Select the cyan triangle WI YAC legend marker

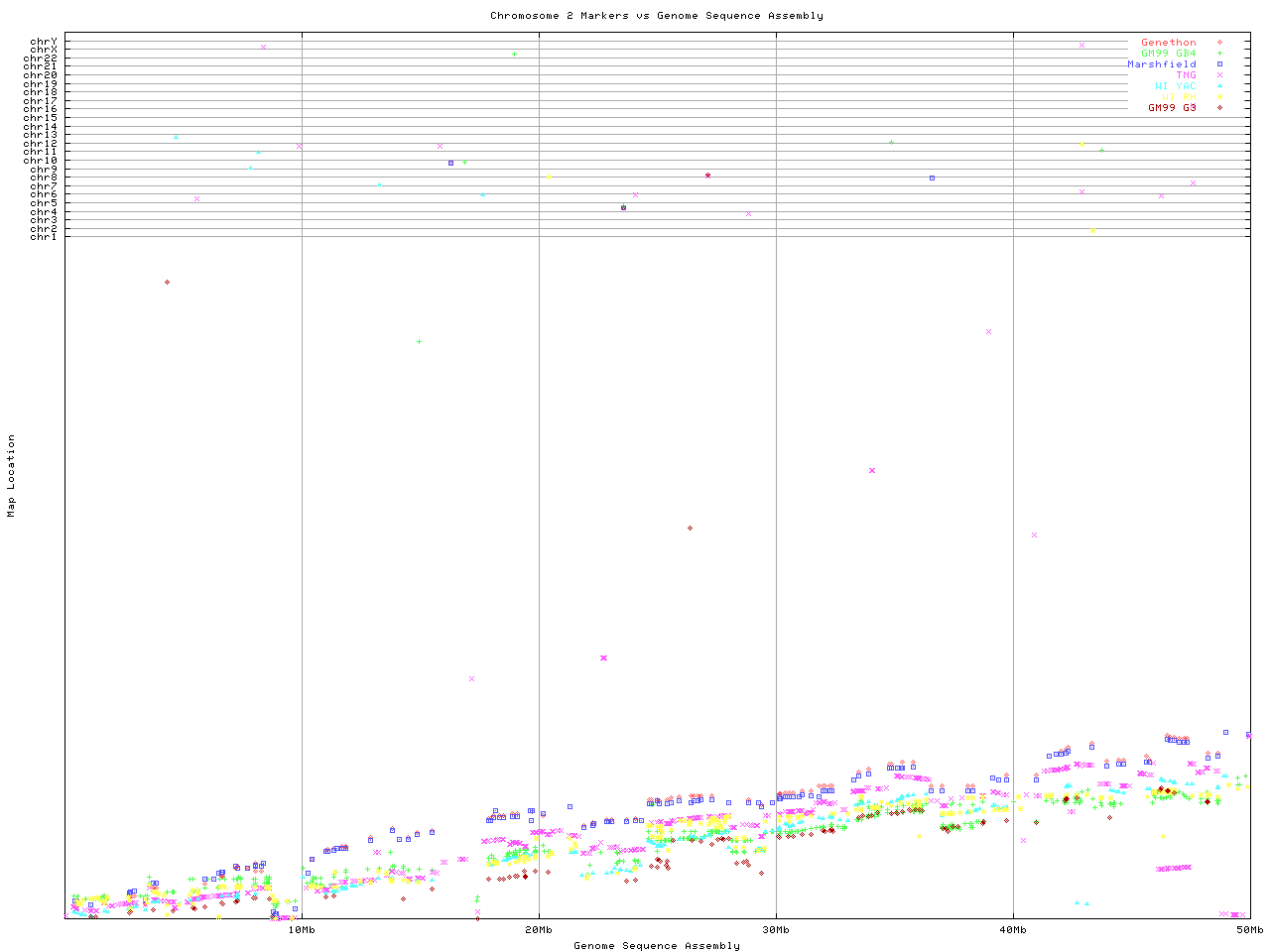tap(1219, 86)
